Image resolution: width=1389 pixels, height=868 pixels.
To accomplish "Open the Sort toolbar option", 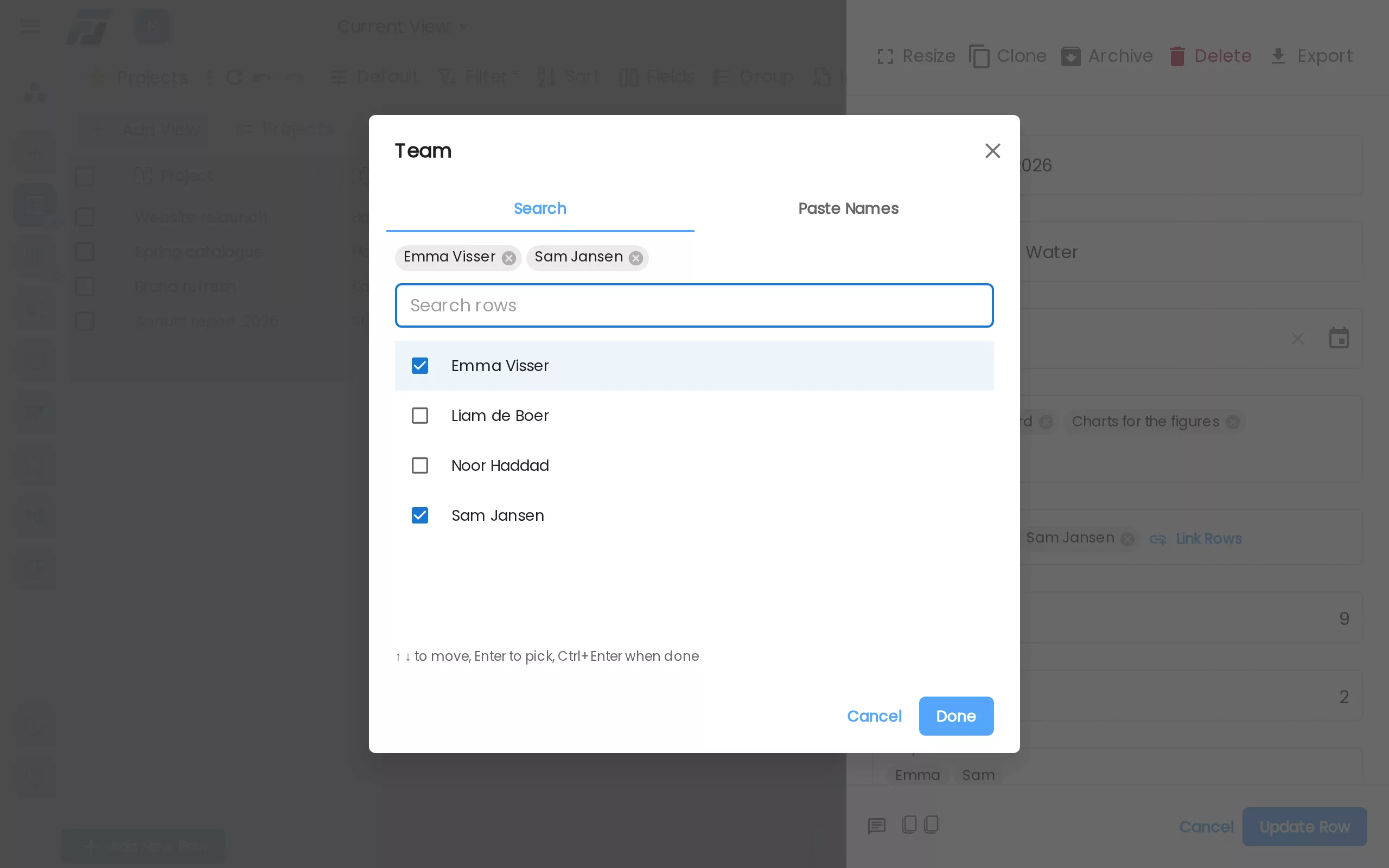I will point(568,76).
